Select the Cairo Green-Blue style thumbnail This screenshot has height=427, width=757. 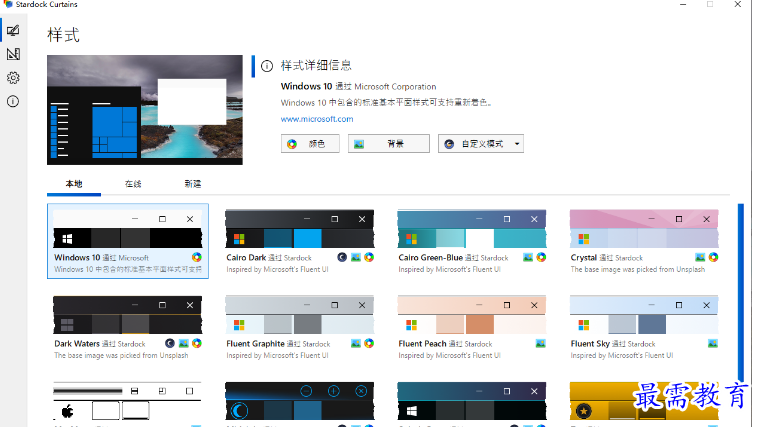(x=472, y=229)
